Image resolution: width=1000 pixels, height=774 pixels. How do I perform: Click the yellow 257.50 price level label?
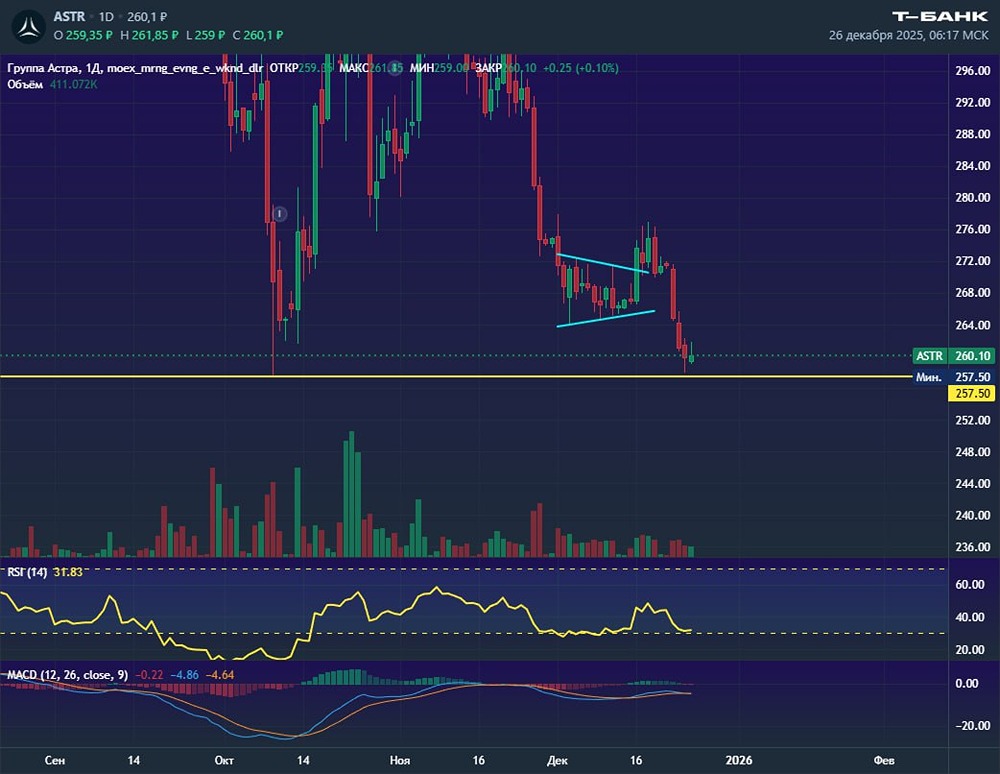(972, 393)
